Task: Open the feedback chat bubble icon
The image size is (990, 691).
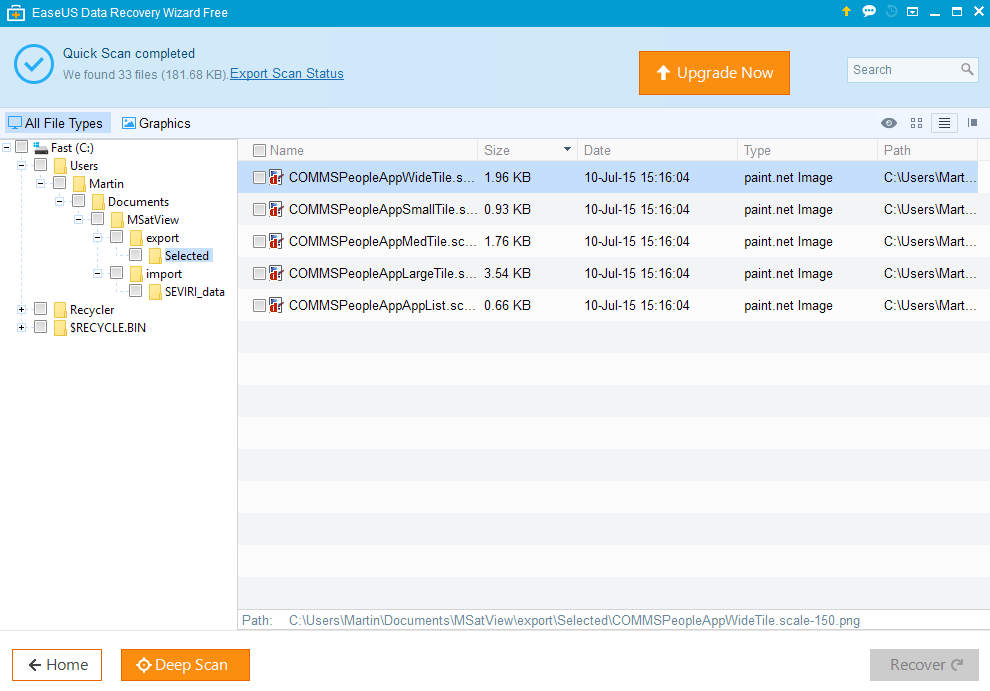Action: pyautogui.click(x=869, y=11)
